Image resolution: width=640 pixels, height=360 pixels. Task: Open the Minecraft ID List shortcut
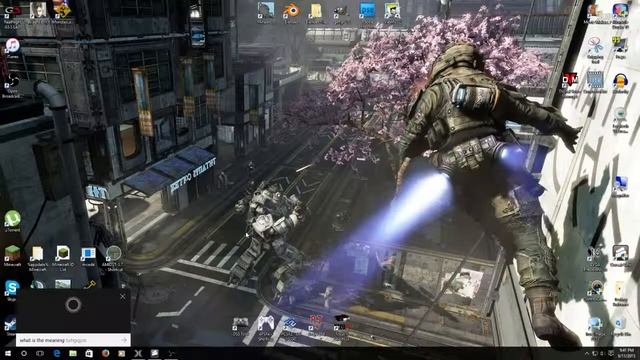tap(62, 258)
